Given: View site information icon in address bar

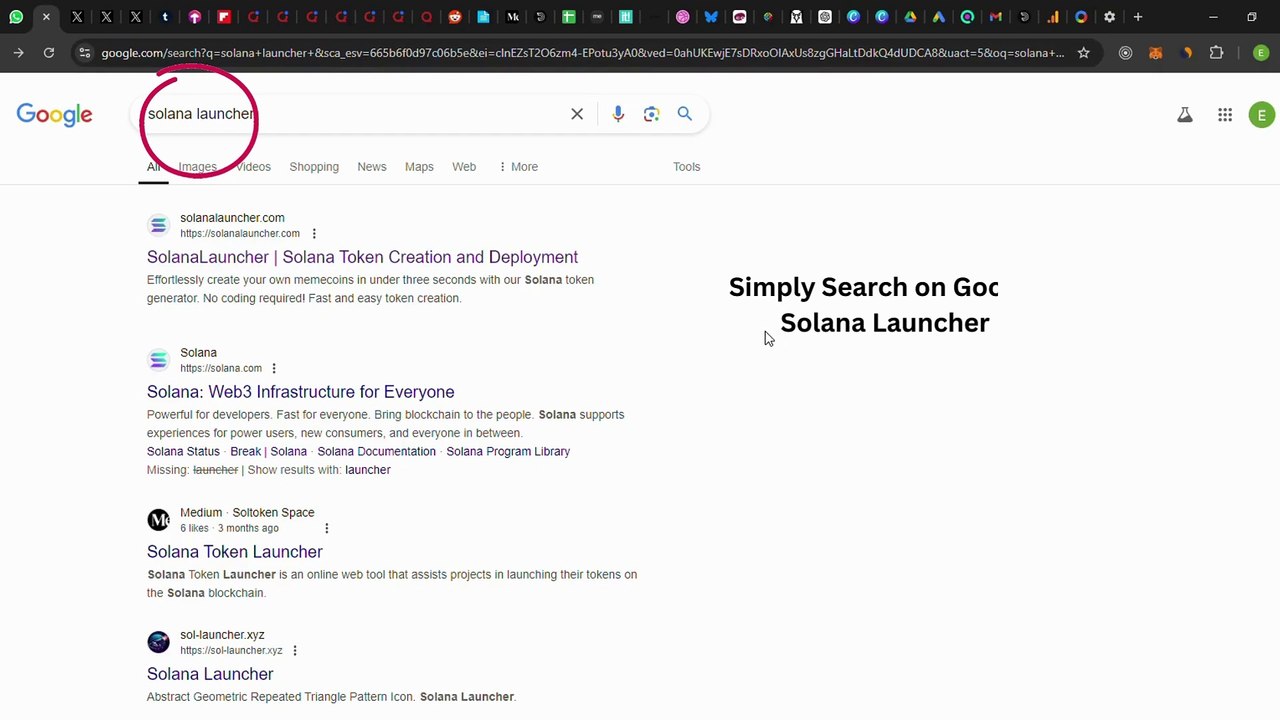Looking at the screenshot, I should point(85,53).
